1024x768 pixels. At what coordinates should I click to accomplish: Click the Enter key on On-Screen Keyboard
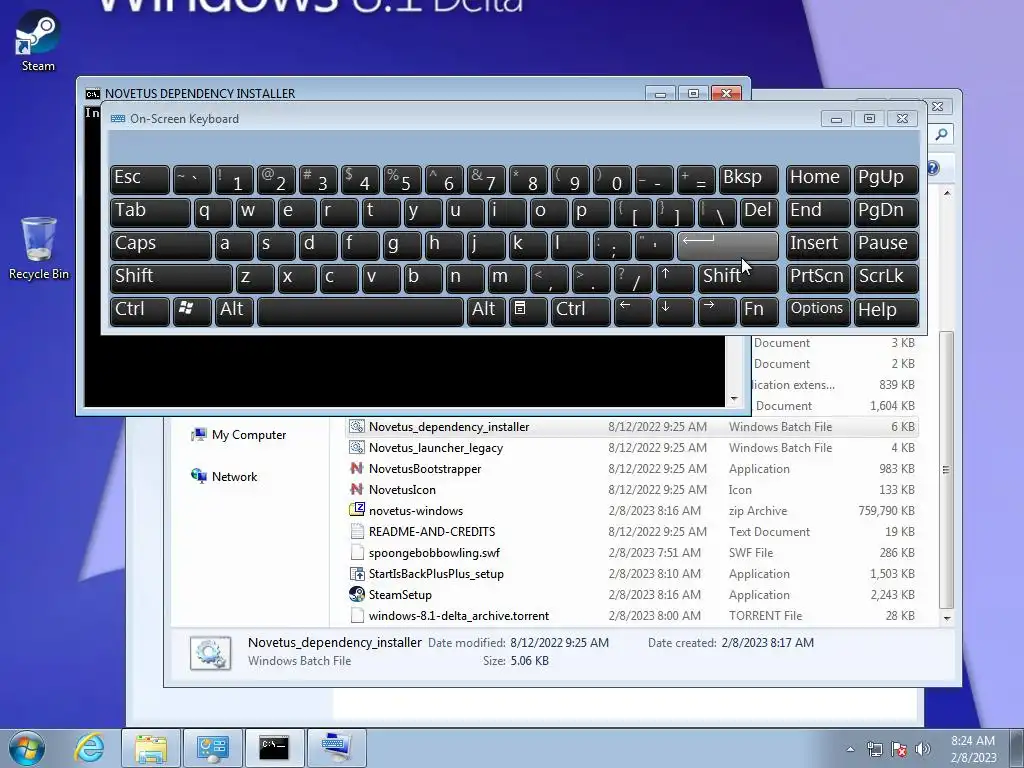tap(728, 246)
